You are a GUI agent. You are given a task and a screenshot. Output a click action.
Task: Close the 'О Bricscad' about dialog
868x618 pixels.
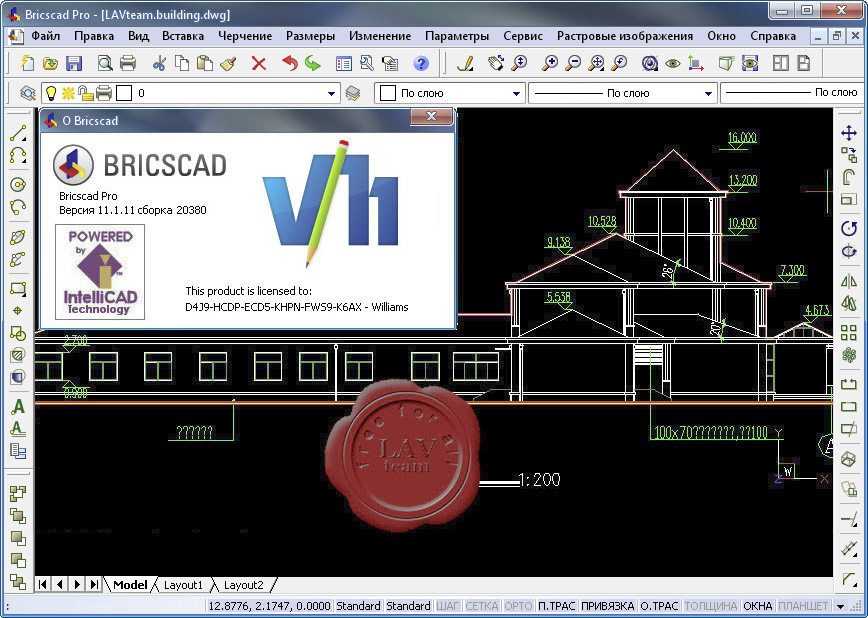[x=431, y=116]
